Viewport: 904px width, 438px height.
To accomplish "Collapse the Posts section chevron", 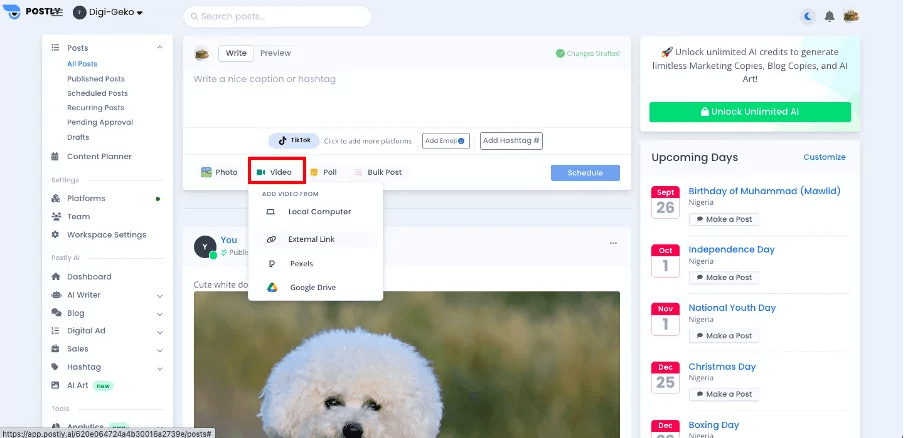I will 160,48.
